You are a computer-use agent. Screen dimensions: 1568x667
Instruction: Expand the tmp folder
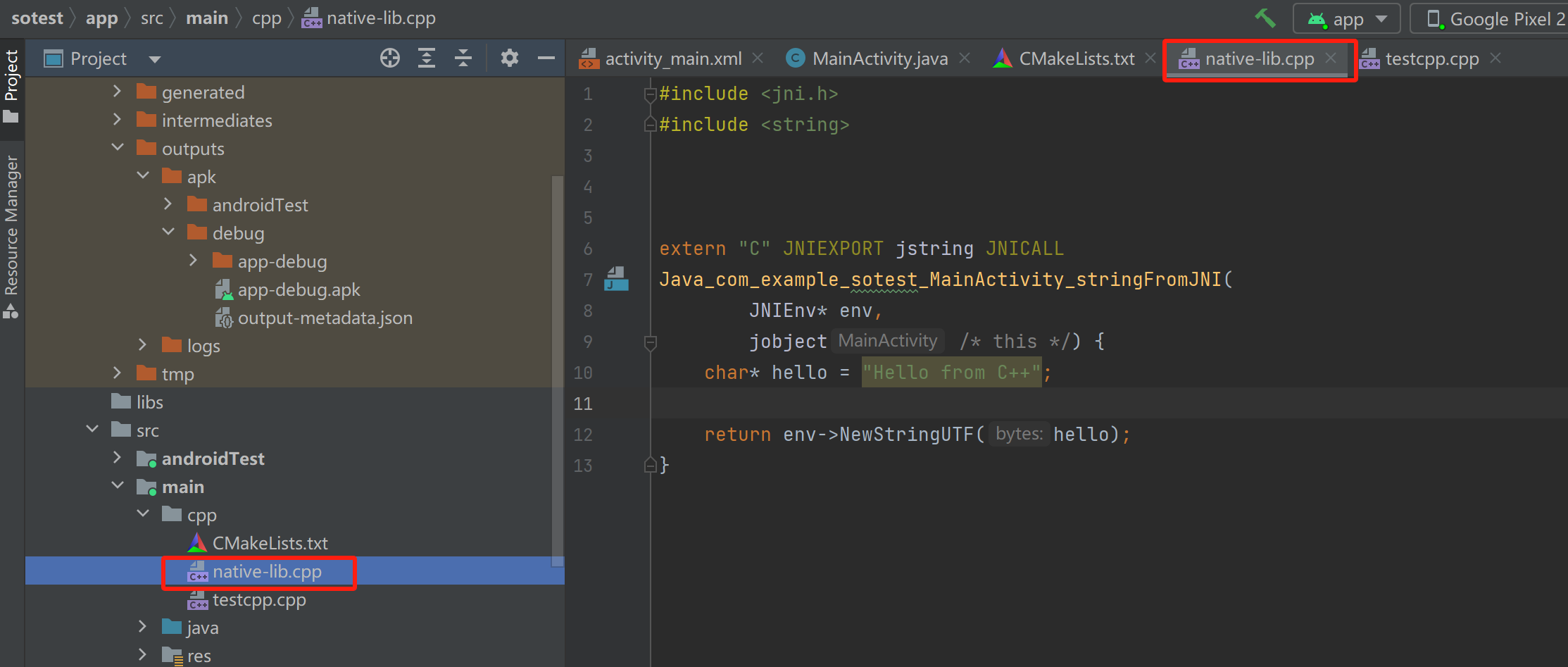[x=118, y=373]
